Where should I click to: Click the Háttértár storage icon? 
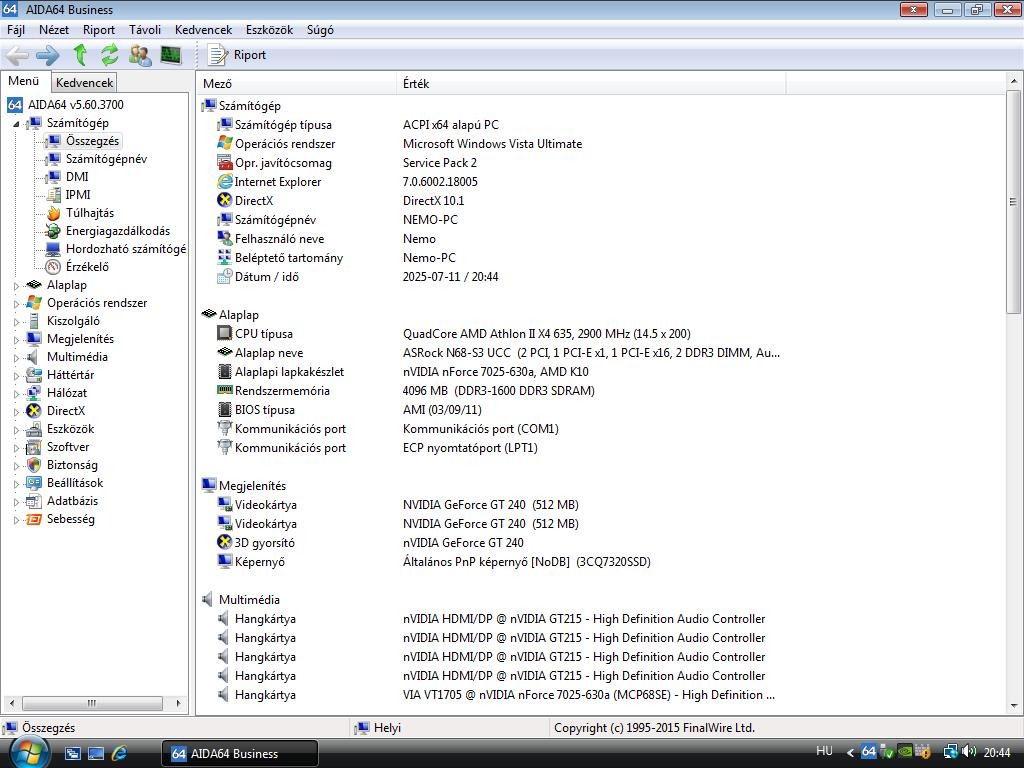point(34,375)
